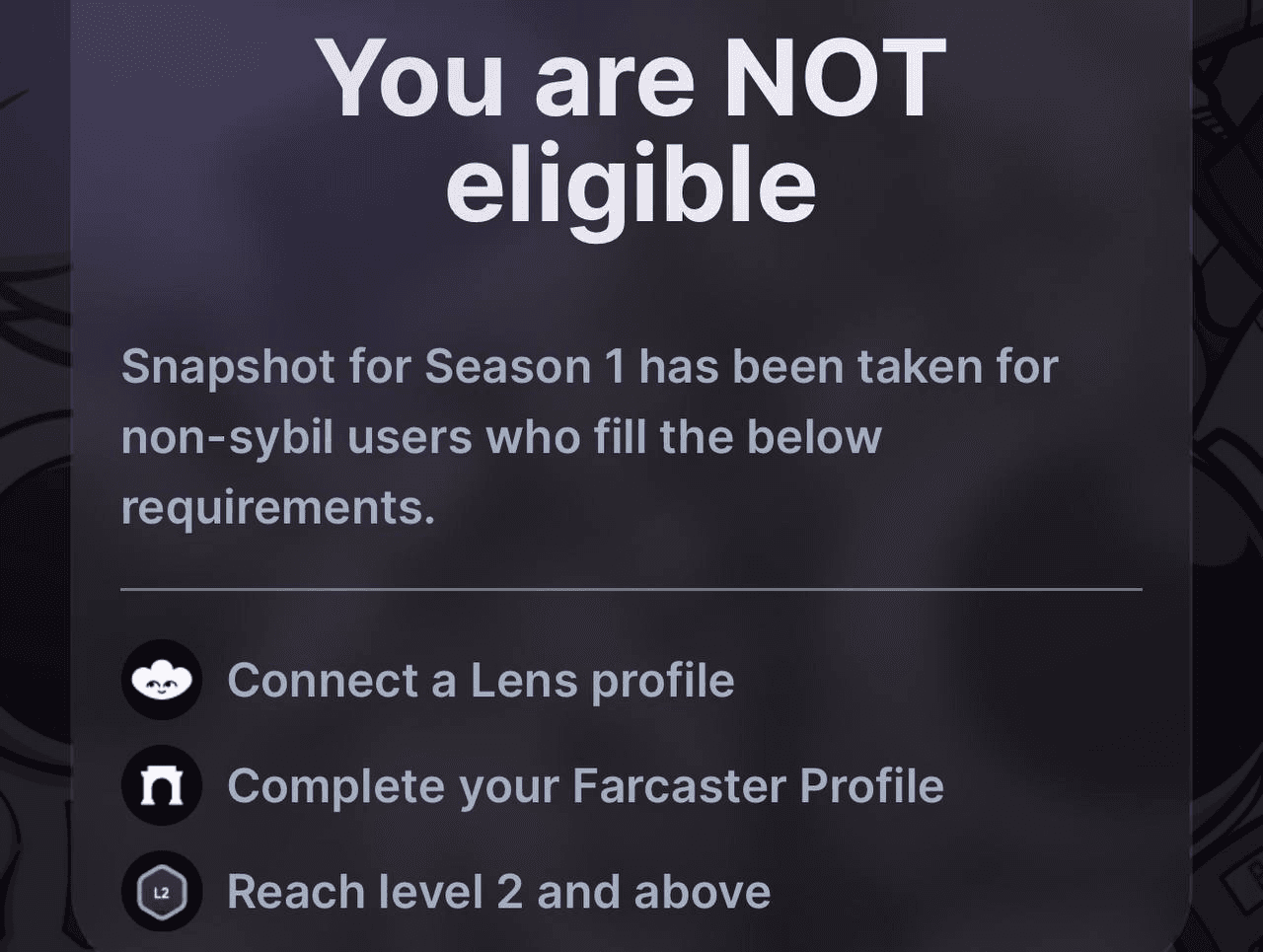Select 'Complete your Farcaster Profile' requirement
This screenshot has width=1263, height=952.
pyautogui.click(x=585, y=786)
